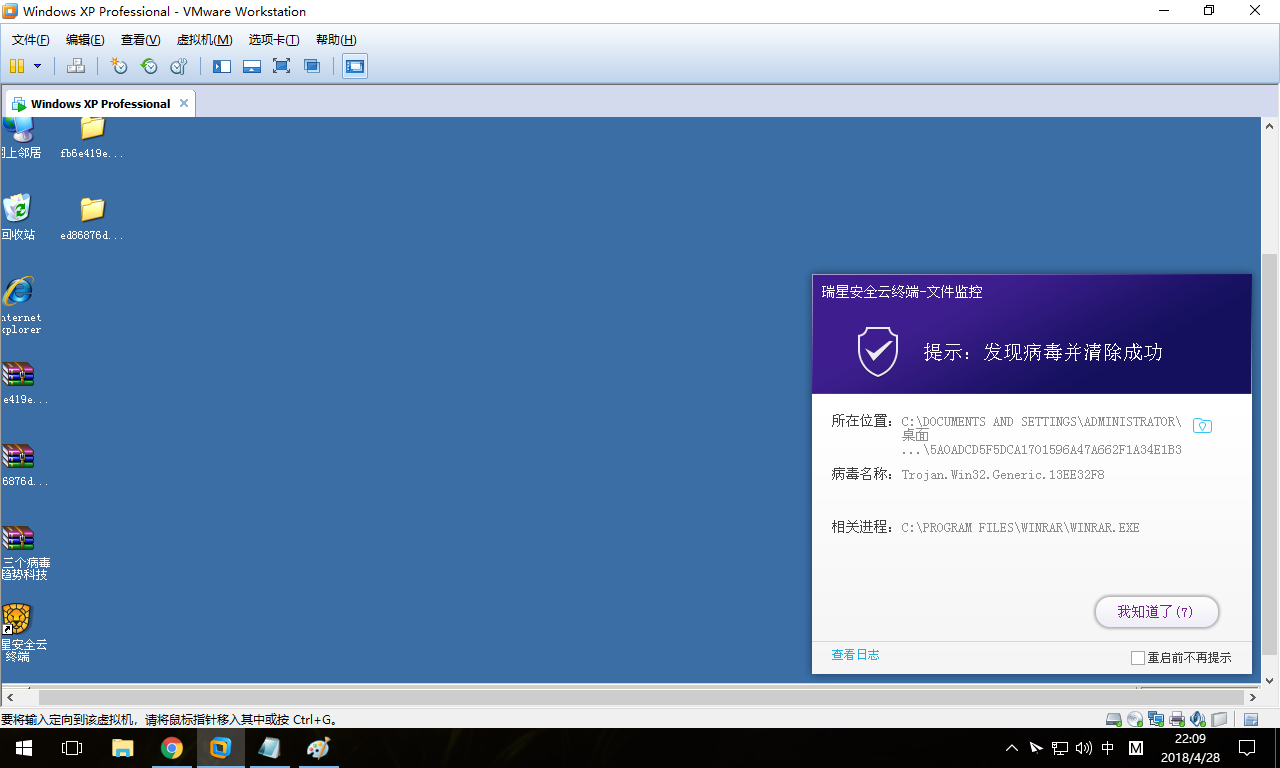The width and height of the screenshot is (1280, 768).
Task: Click the VMware hard disk status icon
Action: tap(1113, 719)
